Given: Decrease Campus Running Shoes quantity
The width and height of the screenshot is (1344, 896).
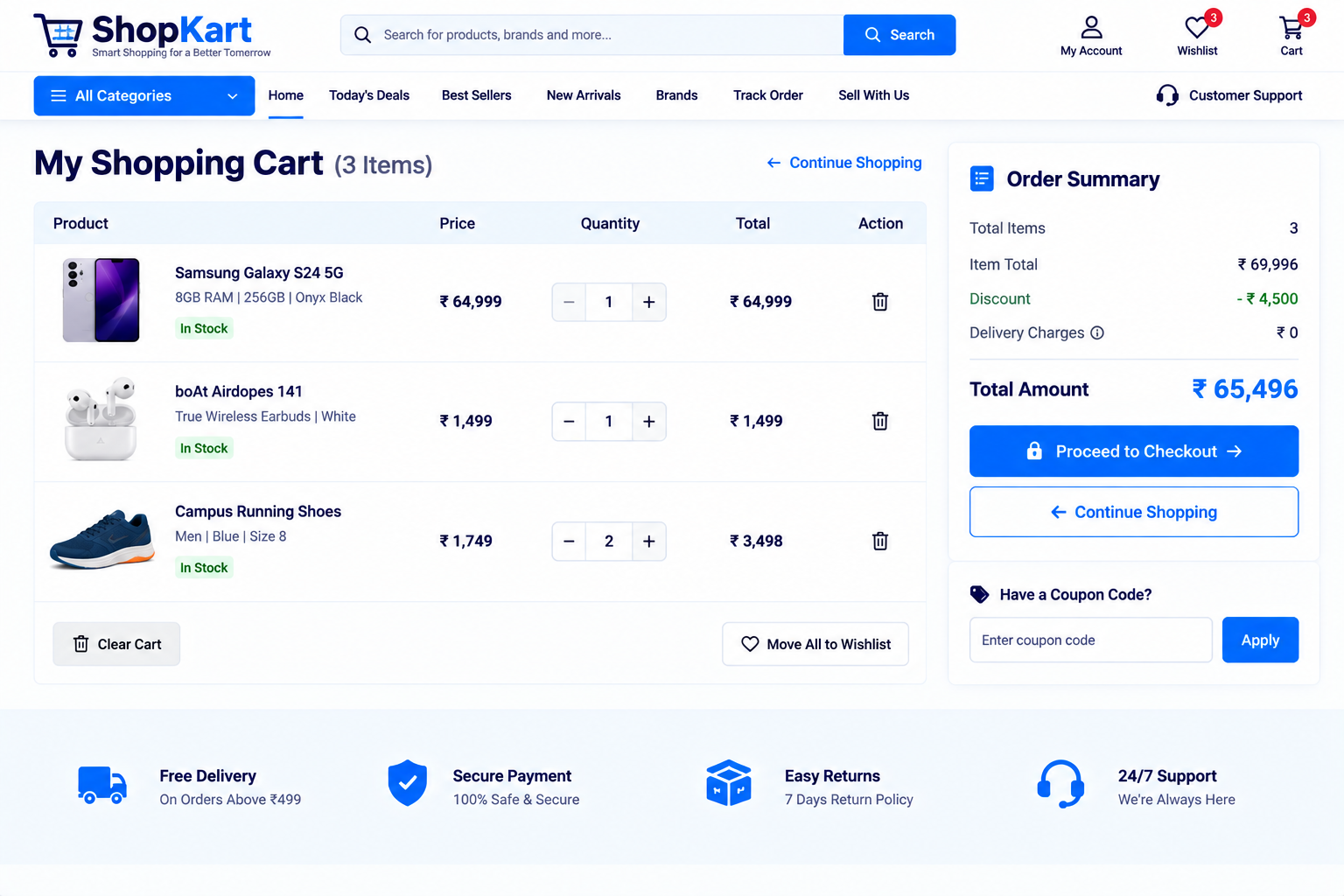Looking at the screenshot, I should click(x=569, y=542).
